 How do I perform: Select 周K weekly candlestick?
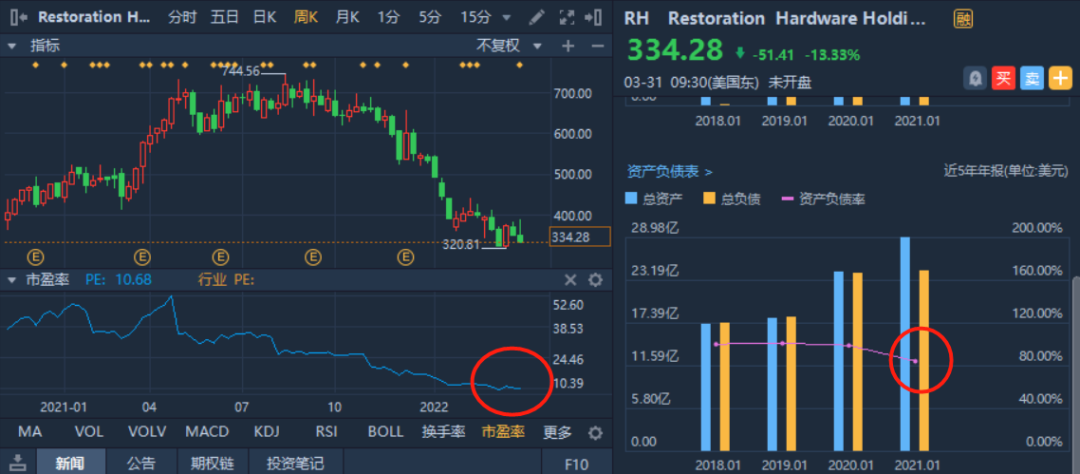(x=306, y=17)
